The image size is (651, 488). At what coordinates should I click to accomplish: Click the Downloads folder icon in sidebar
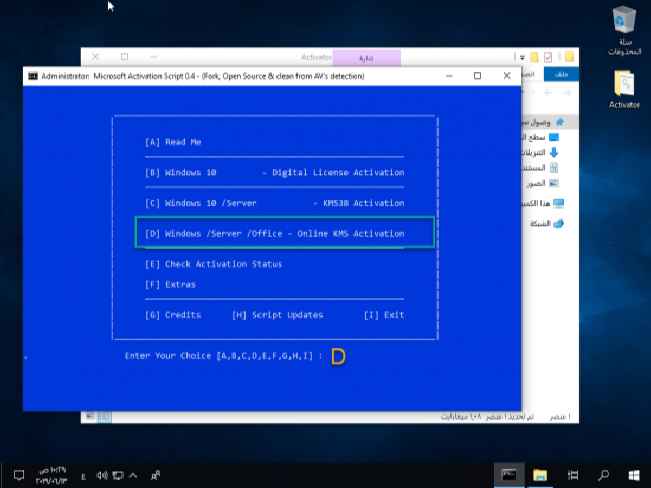[x=554, y=152]
